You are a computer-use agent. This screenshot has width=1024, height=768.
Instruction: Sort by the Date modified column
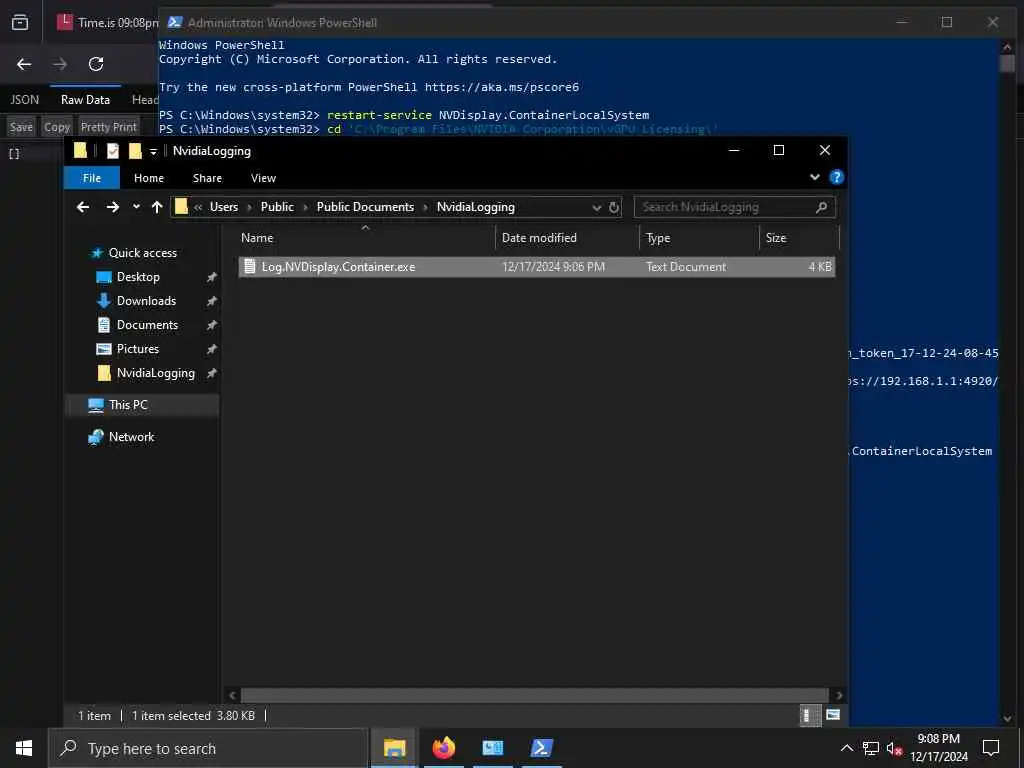[567, 238]
